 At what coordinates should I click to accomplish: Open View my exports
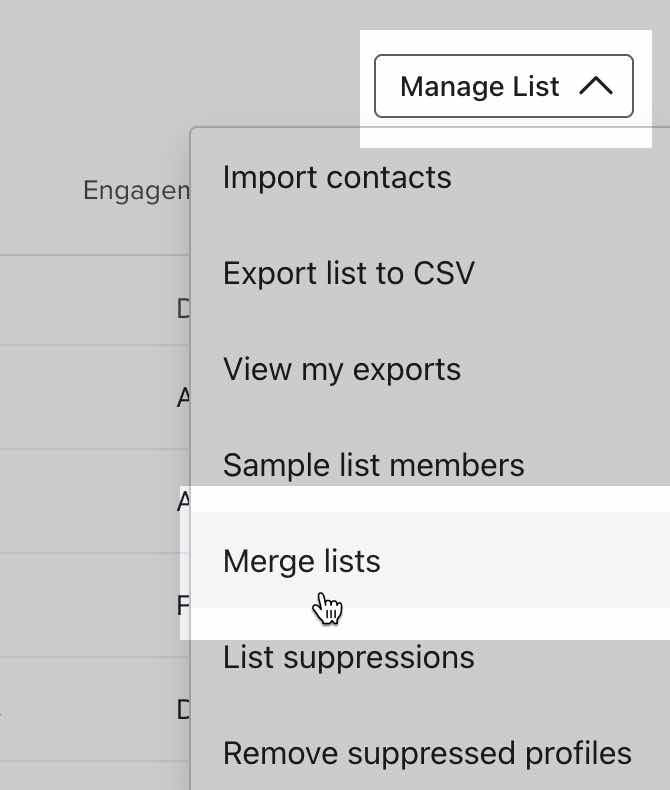(342, 369)
